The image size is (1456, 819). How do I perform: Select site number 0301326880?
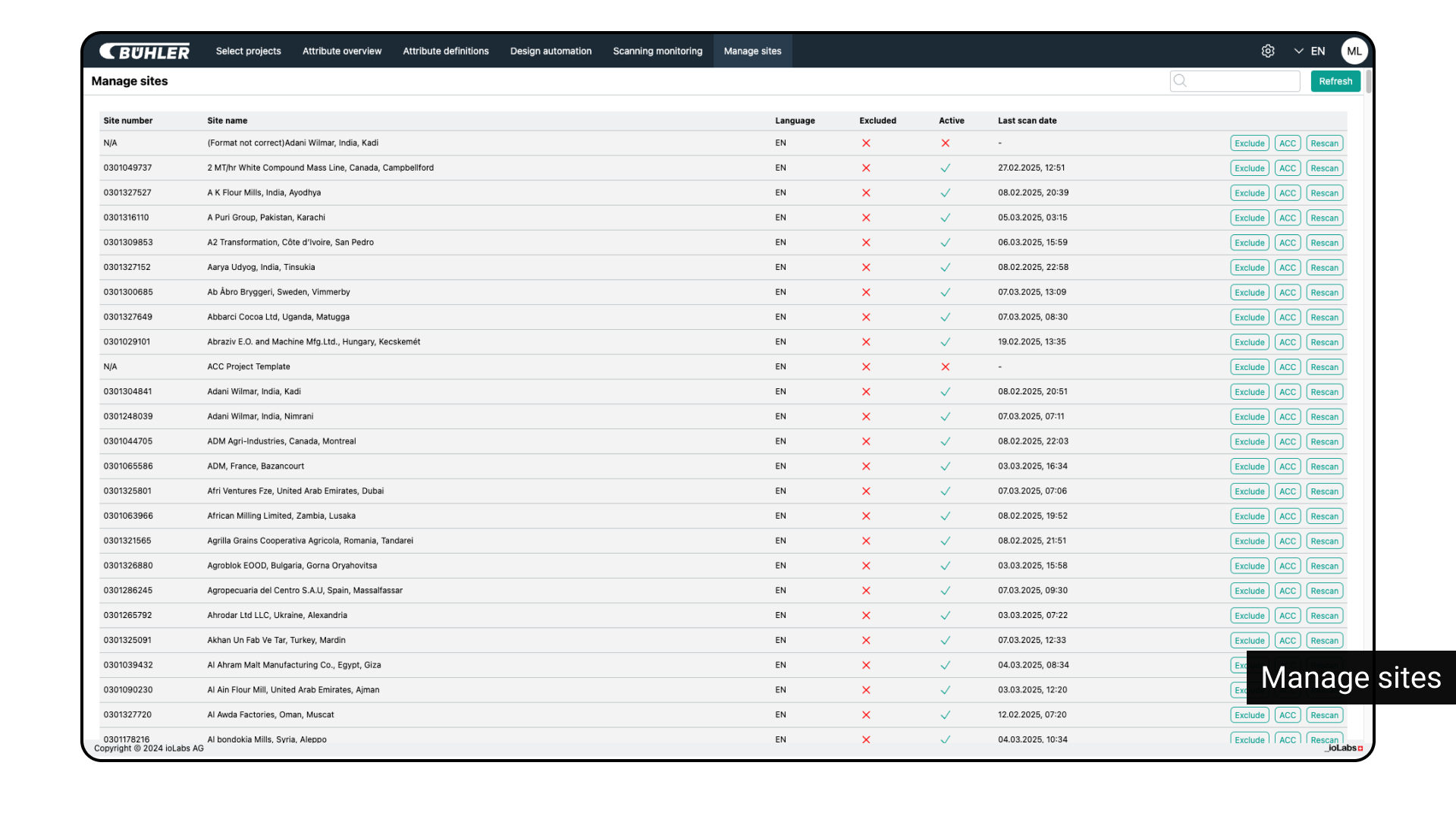(x=128, y=566)
